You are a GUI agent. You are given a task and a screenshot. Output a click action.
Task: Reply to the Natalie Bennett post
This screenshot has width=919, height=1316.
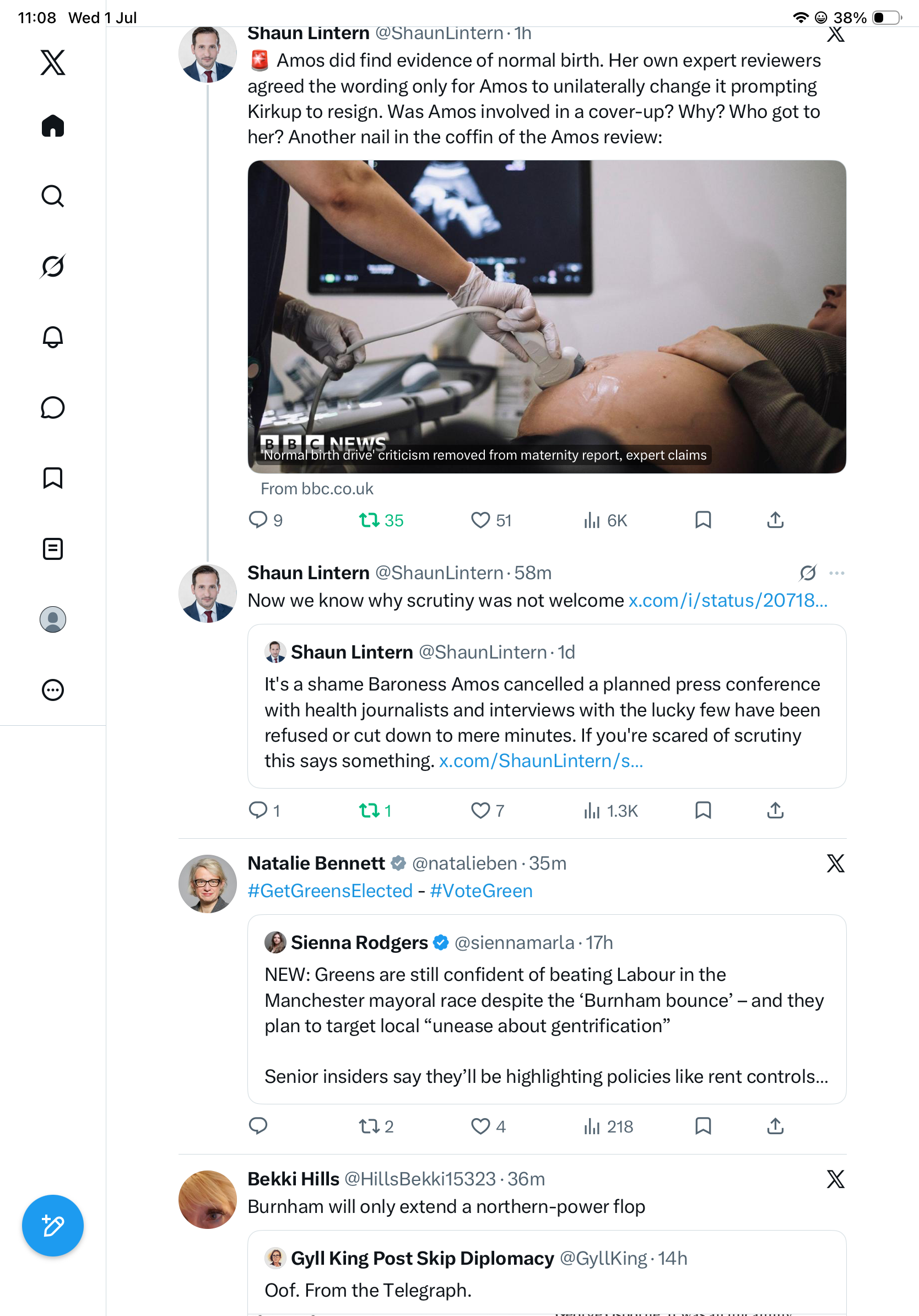(x=258, y=1126)
